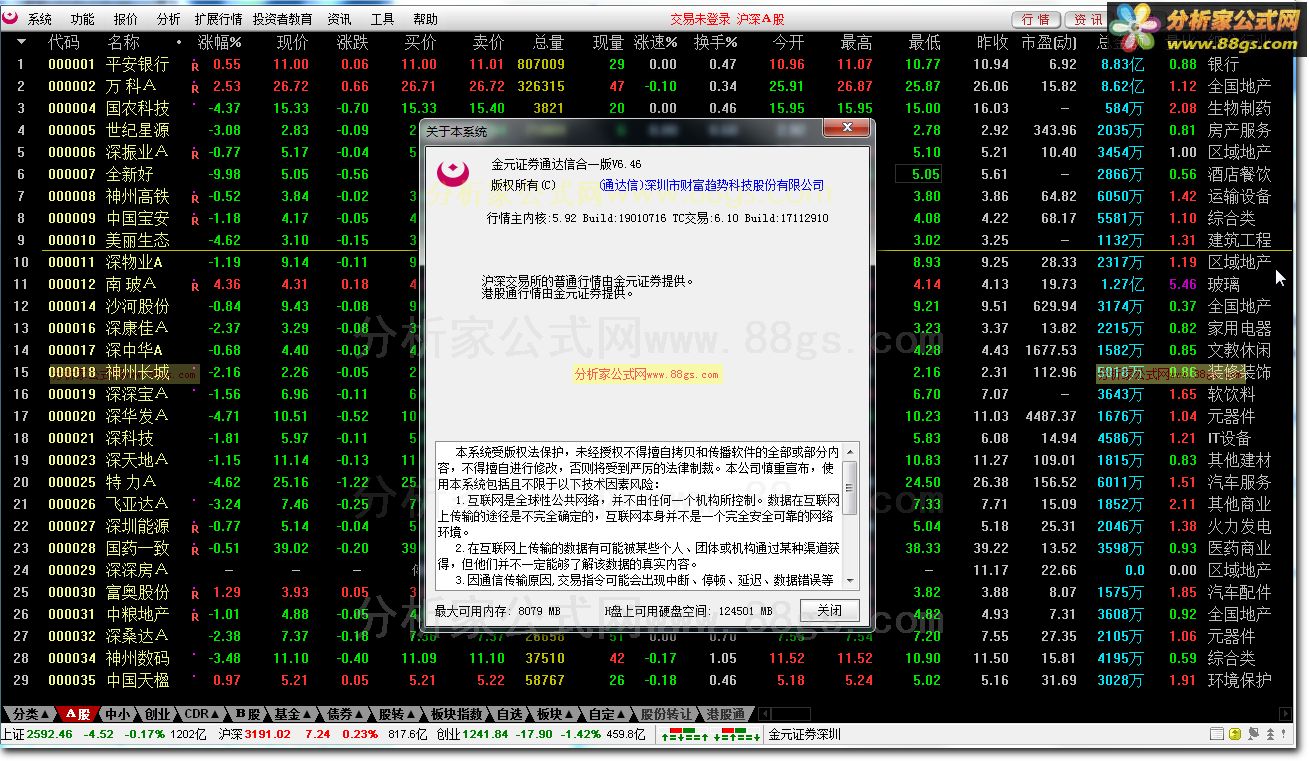
Task: Open the 资讯 menu
Action: coord(340,19)
